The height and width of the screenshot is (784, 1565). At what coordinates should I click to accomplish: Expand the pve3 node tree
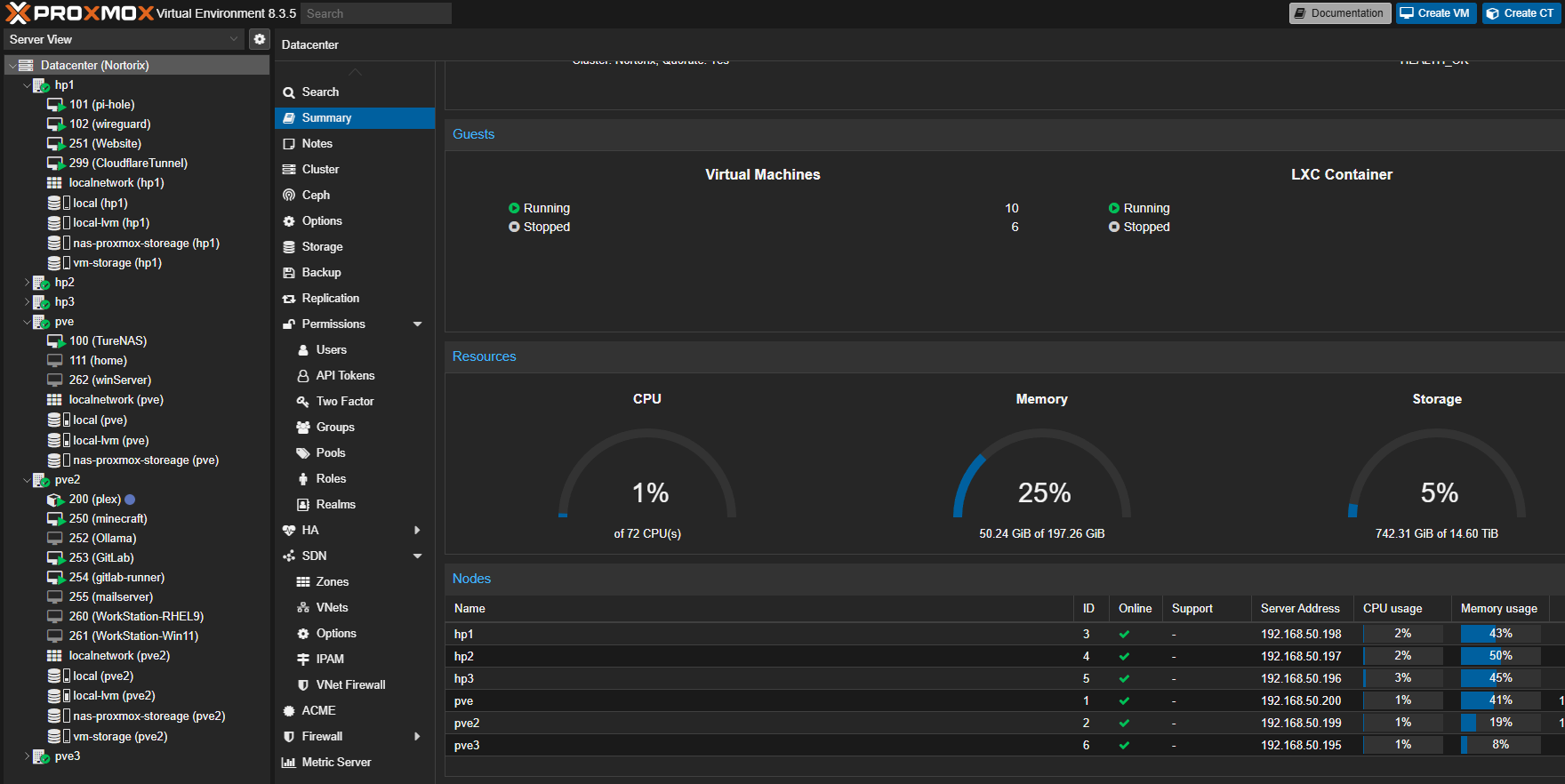(x=27, y=756)
